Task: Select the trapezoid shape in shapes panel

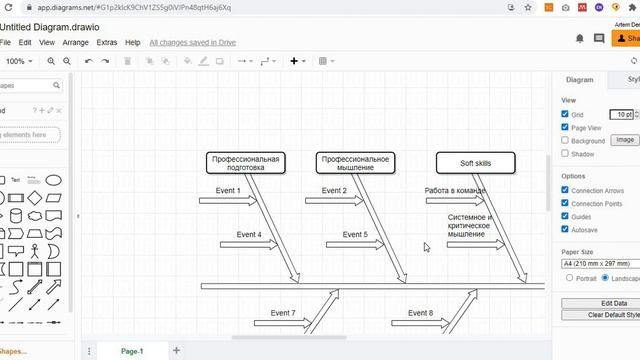Action: pyautogui.click(x=35, y=233)
